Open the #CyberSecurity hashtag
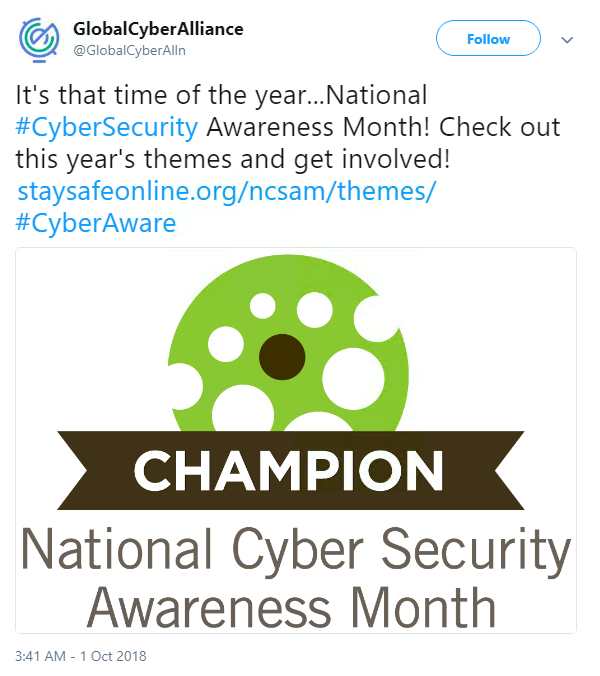The image size is (600, 676). point(106,127)
